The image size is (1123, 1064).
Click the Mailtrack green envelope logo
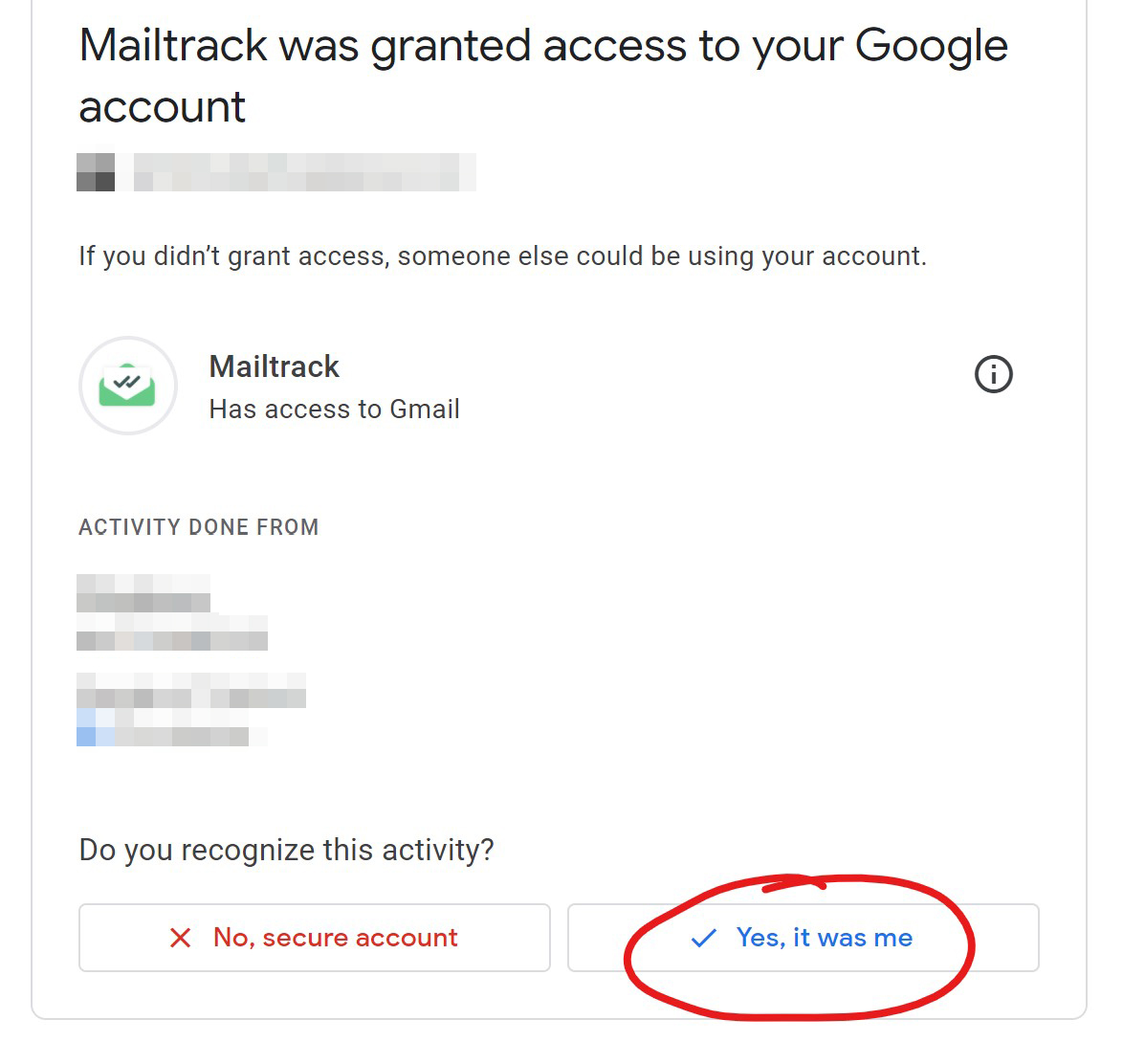(x=127, y=385)
